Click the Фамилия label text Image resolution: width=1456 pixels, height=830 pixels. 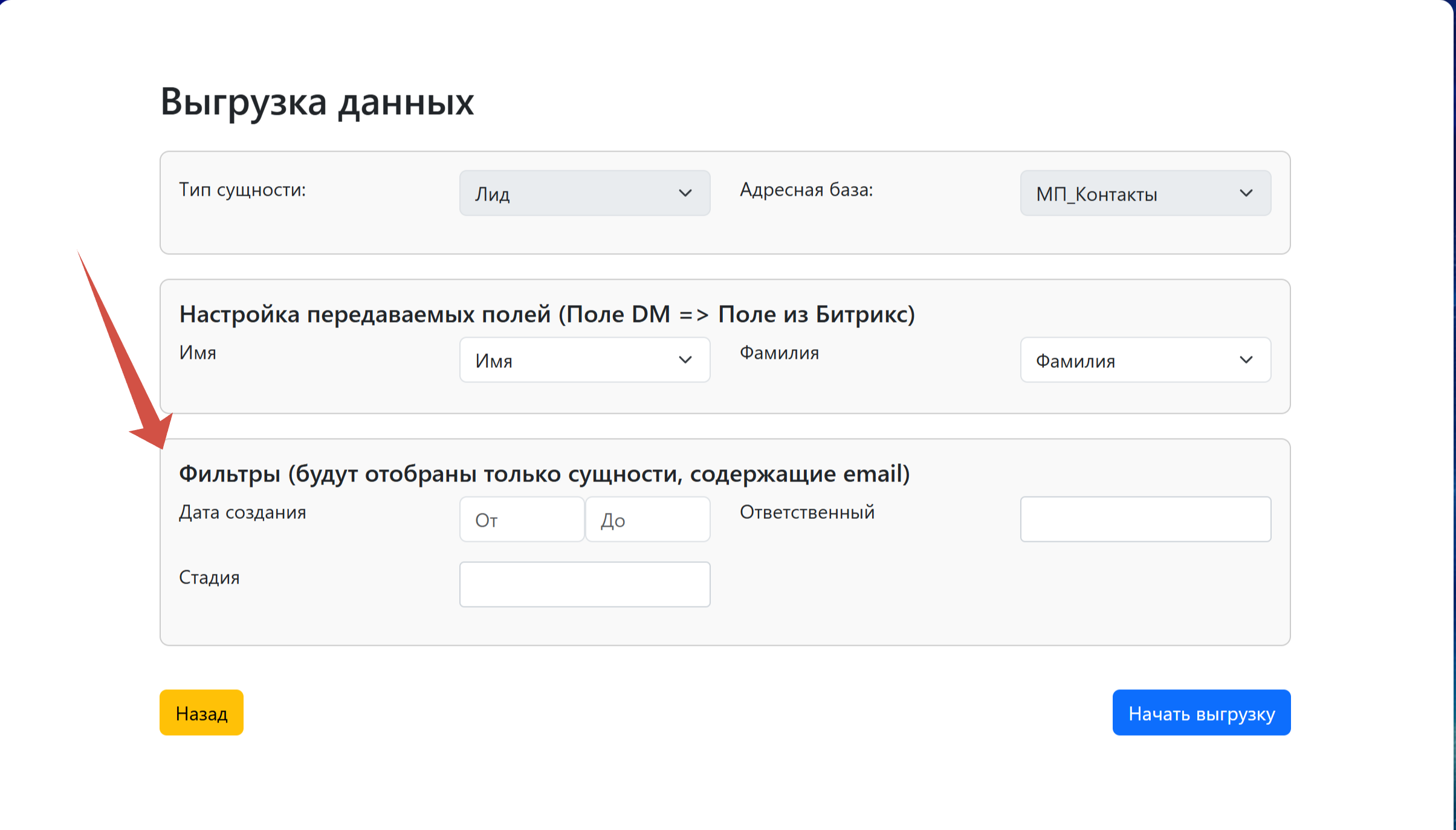coord(779,353)
